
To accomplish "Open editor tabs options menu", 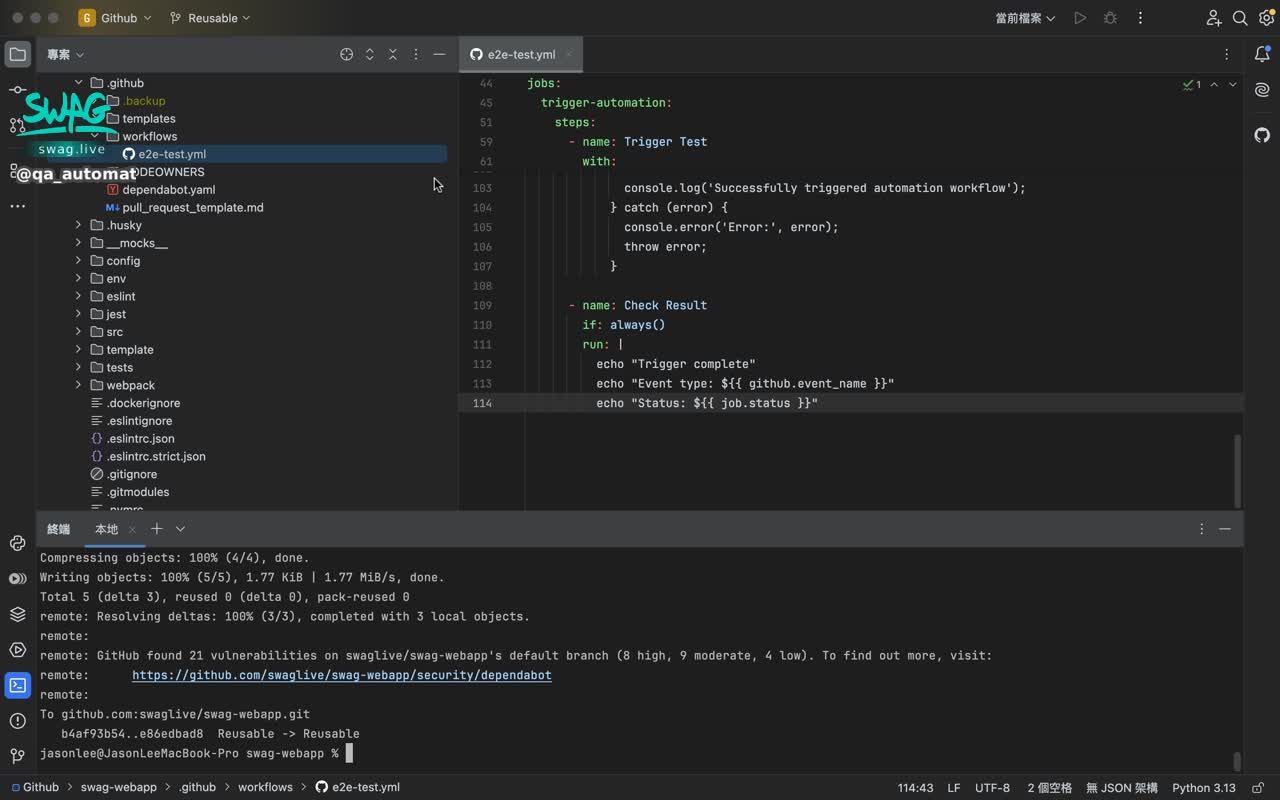I will point(1227,54).
